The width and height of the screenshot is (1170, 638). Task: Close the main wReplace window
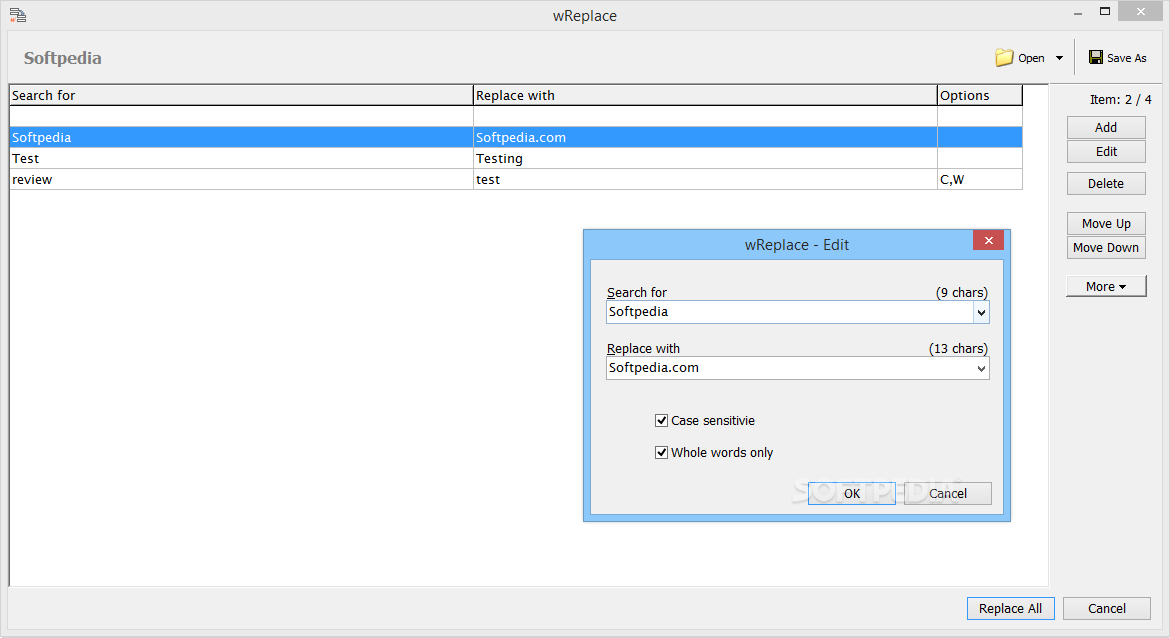pyautogui.click(x=1141, y=11)
